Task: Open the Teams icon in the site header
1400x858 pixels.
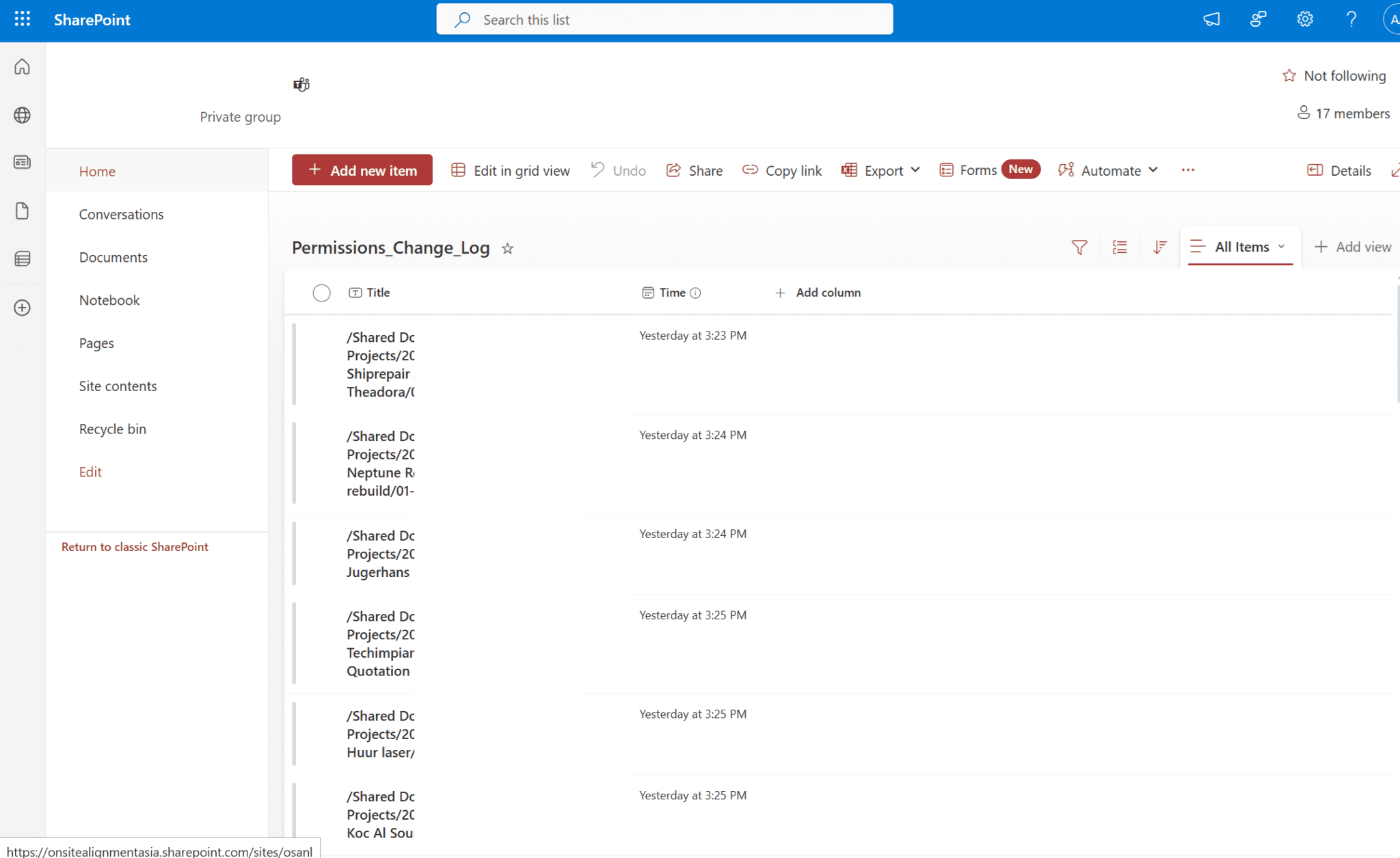Action: [x=301, y=85]
